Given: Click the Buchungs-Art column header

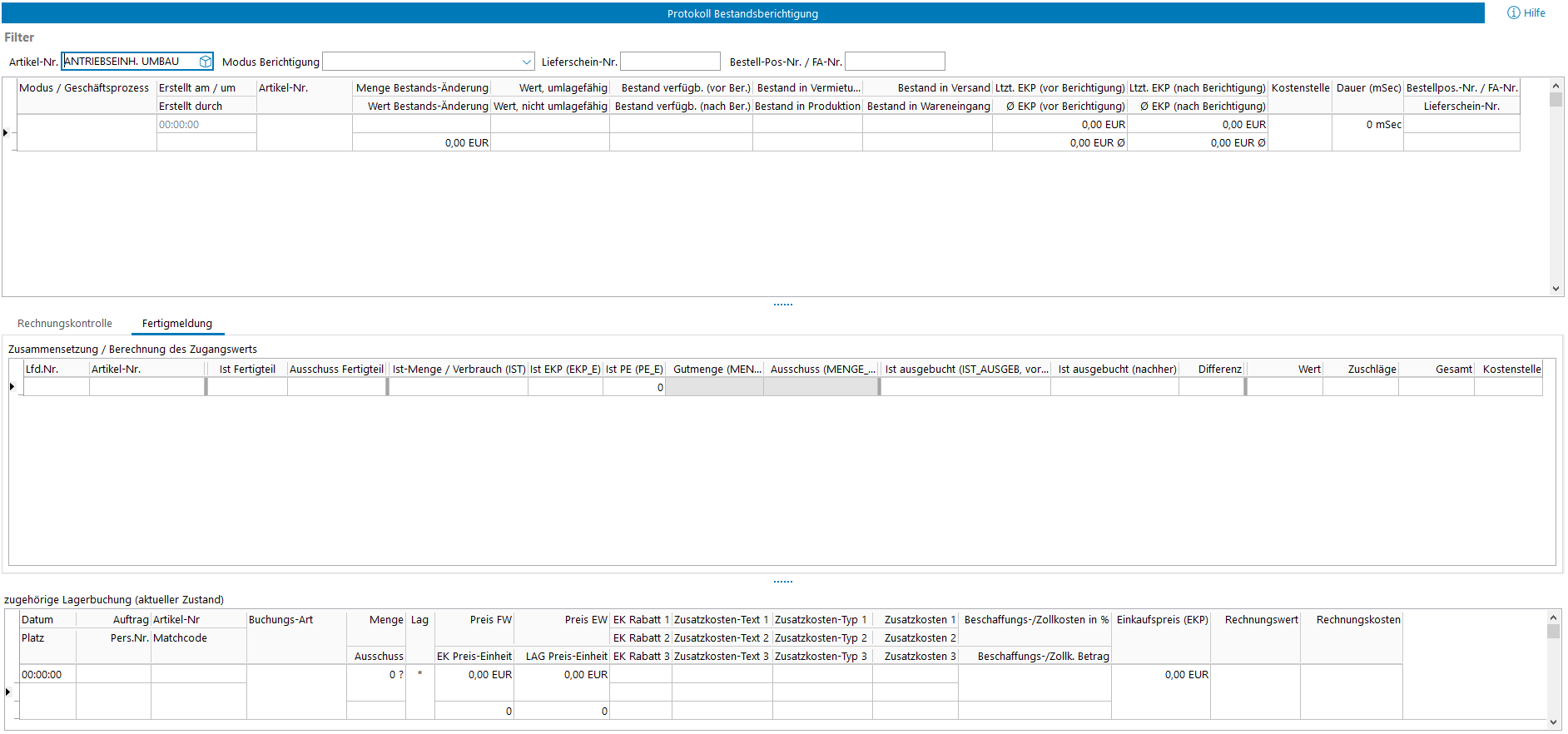Looking at the screenshot, I should 281,620.
